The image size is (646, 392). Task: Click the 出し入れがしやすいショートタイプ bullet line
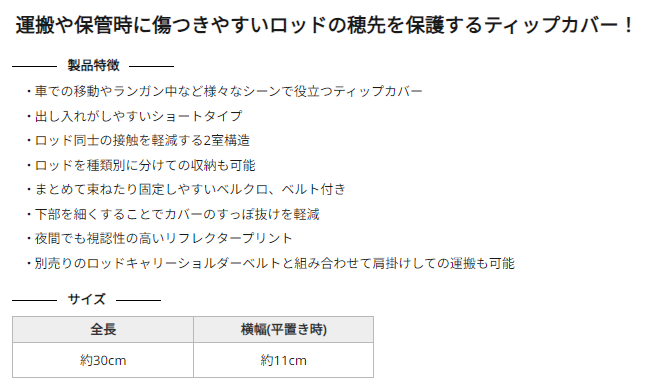134,116
